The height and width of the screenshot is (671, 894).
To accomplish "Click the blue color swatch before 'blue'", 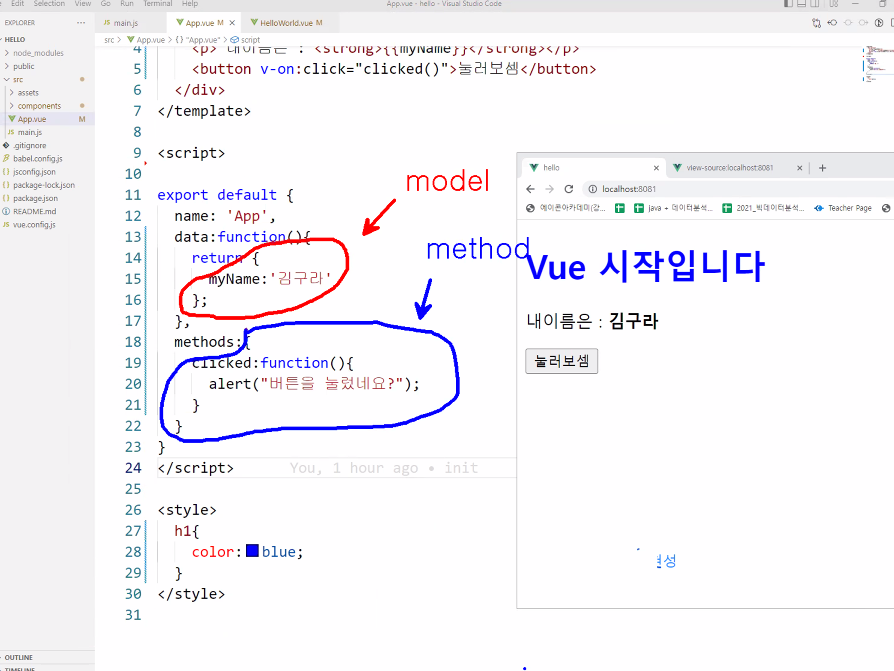I will (252, 551).
